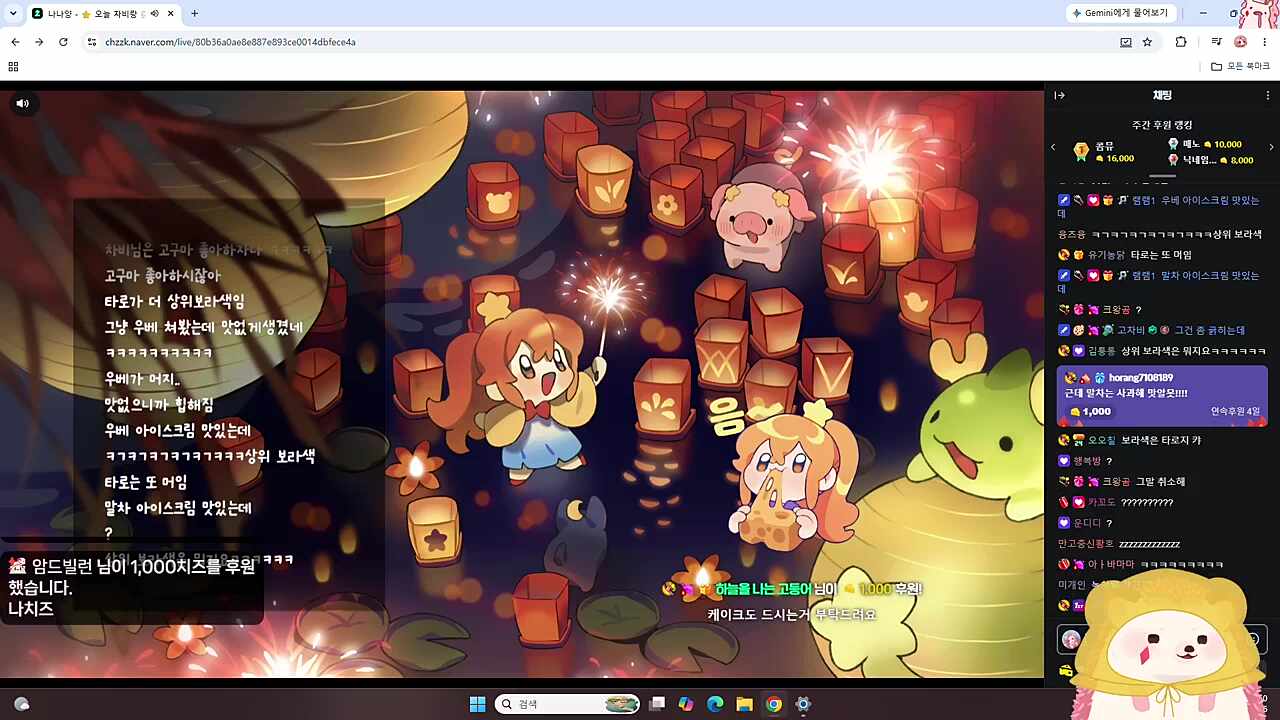Open the Chrome extensions puzzle icon
This screenshot has width=1280, height=720.
tap(1181, 42)
